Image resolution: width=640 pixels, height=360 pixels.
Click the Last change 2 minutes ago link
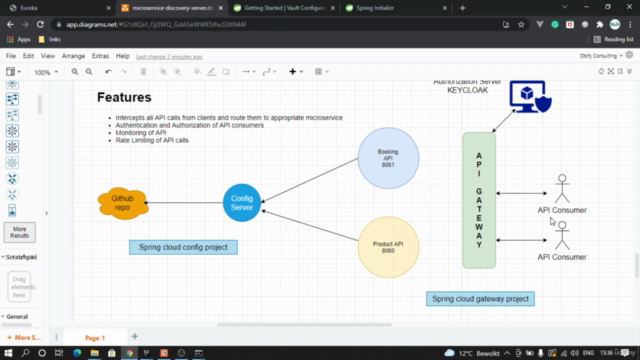point(169,57)
